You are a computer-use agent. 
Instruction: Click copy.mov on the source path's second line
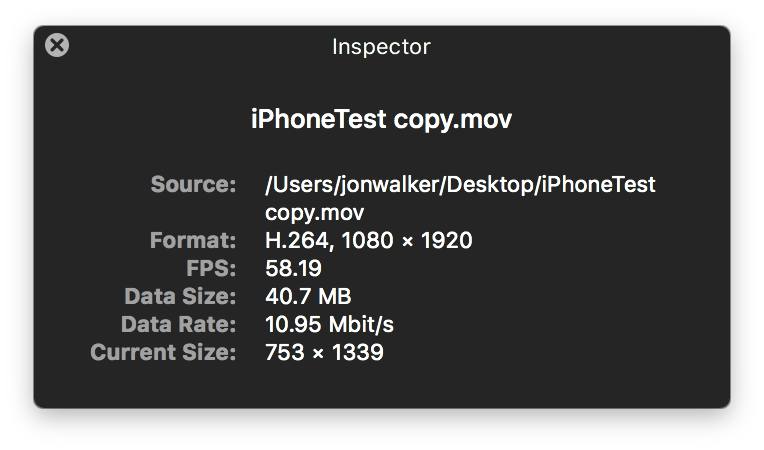click(315, 212)
